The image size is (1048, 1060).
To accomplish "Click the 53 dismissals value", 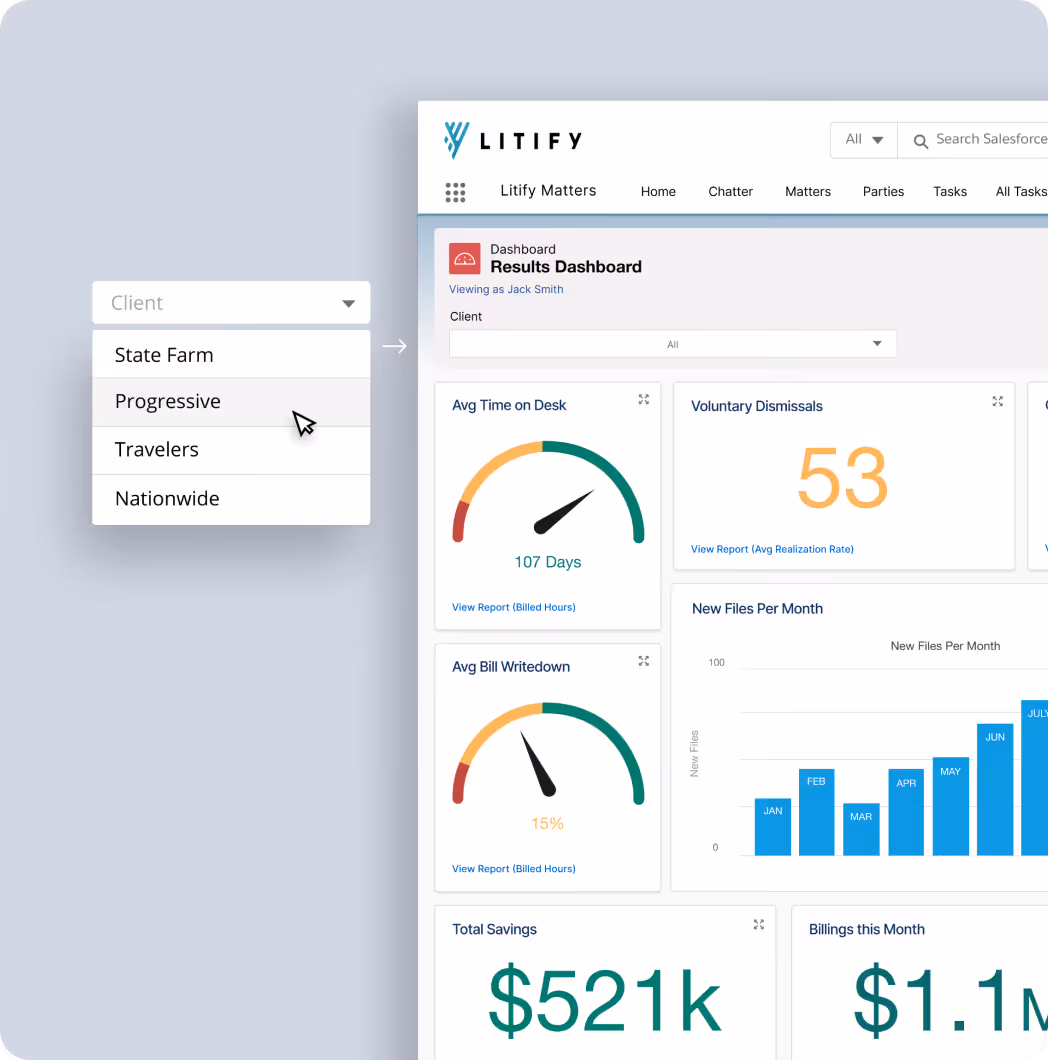I will tap(842, 477).
